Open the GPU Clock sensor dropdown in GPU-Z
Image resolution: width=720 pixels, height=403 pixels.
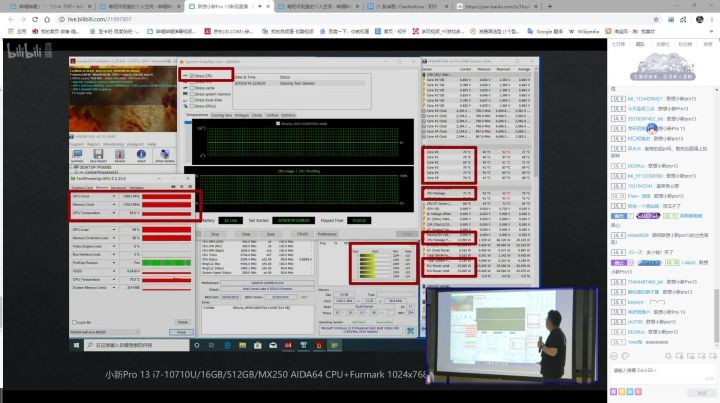pyautogui.click(x=114, y=196)
